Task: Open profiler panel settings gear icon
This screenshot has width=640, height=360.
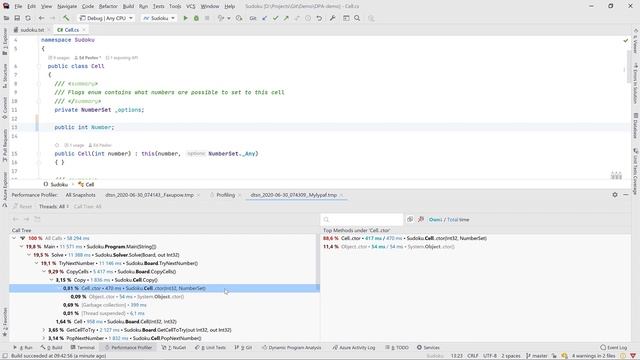Action: (x=615, y=195)
